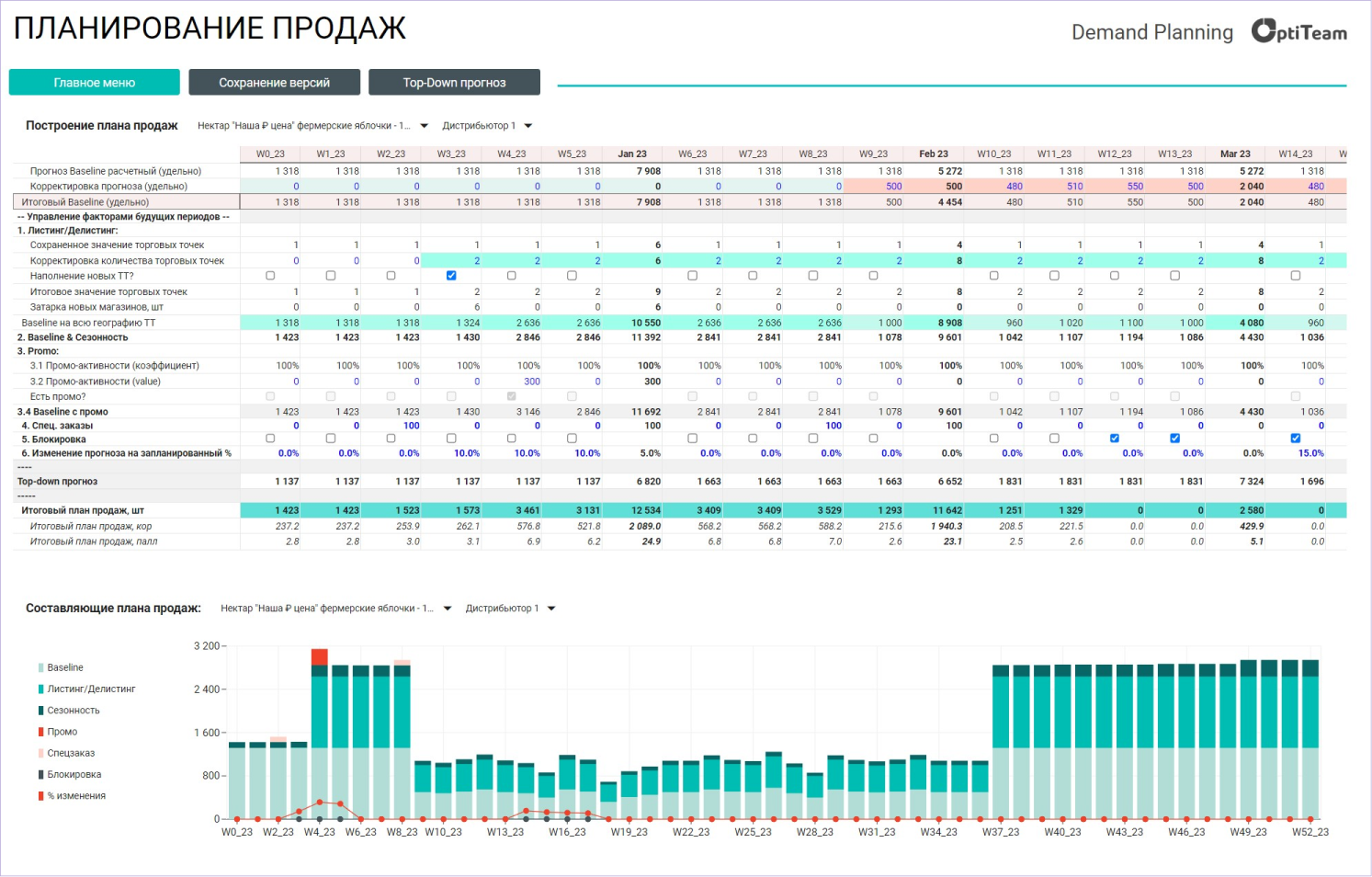
Task: Open the Дистрибьютор 1 dropdown beside Построение плана продаж
Action: pyautogui.click(x=487, y=126)
